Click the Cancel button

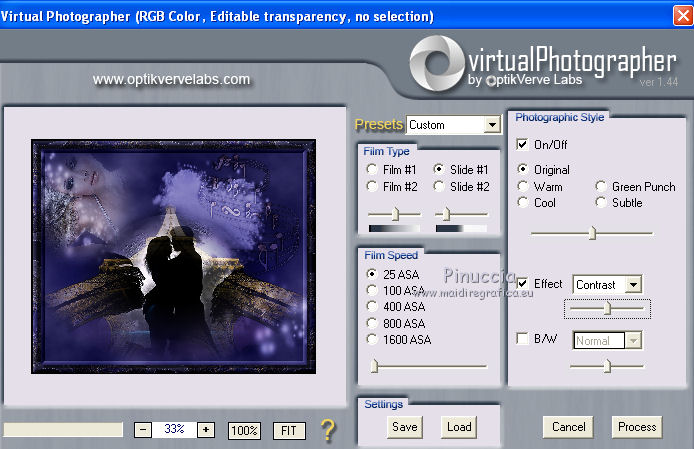coord(568,427)
